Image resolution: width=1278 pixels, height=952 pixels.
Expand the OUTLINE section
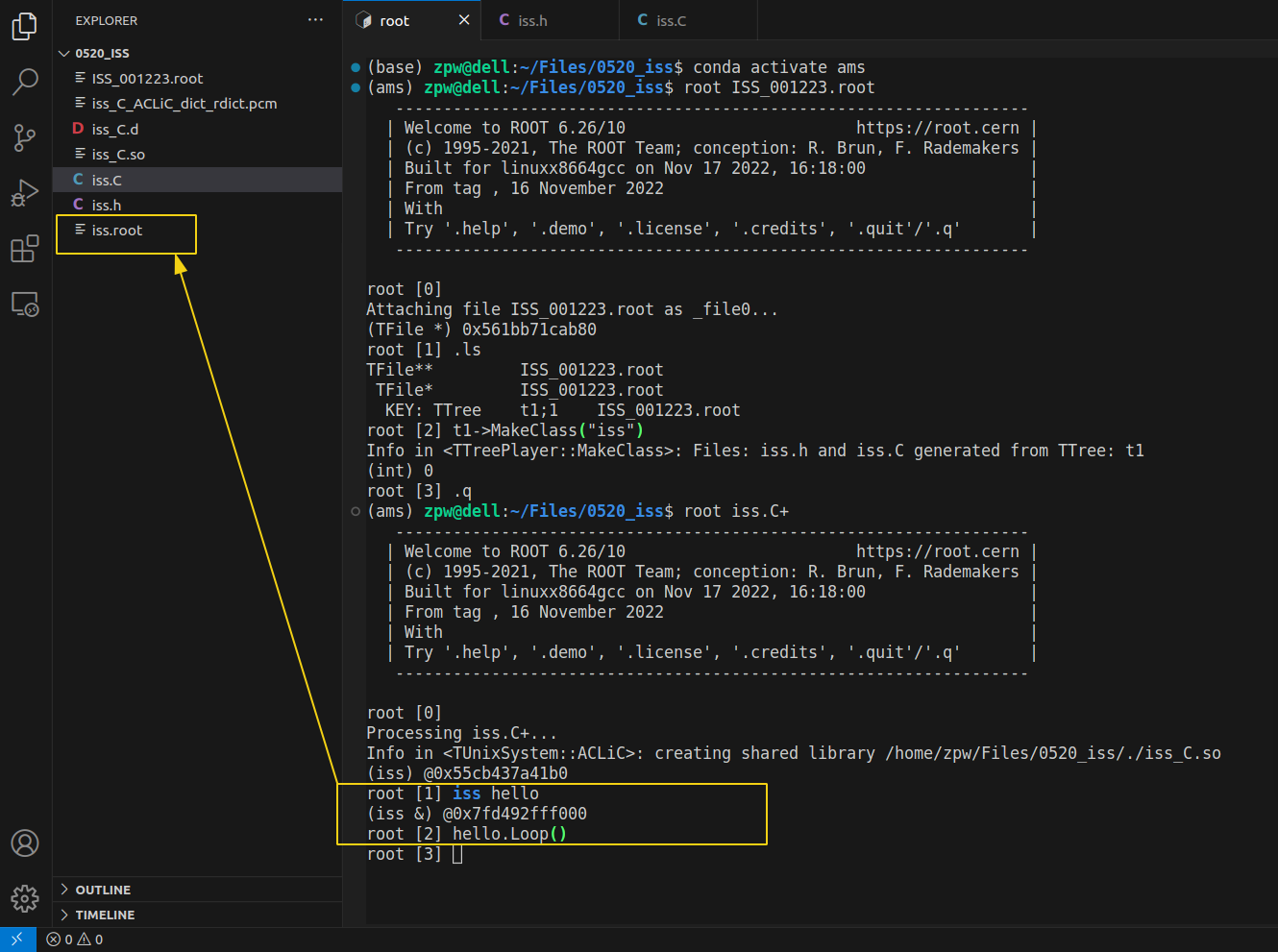pyautogui.click(x=198, y=890)
